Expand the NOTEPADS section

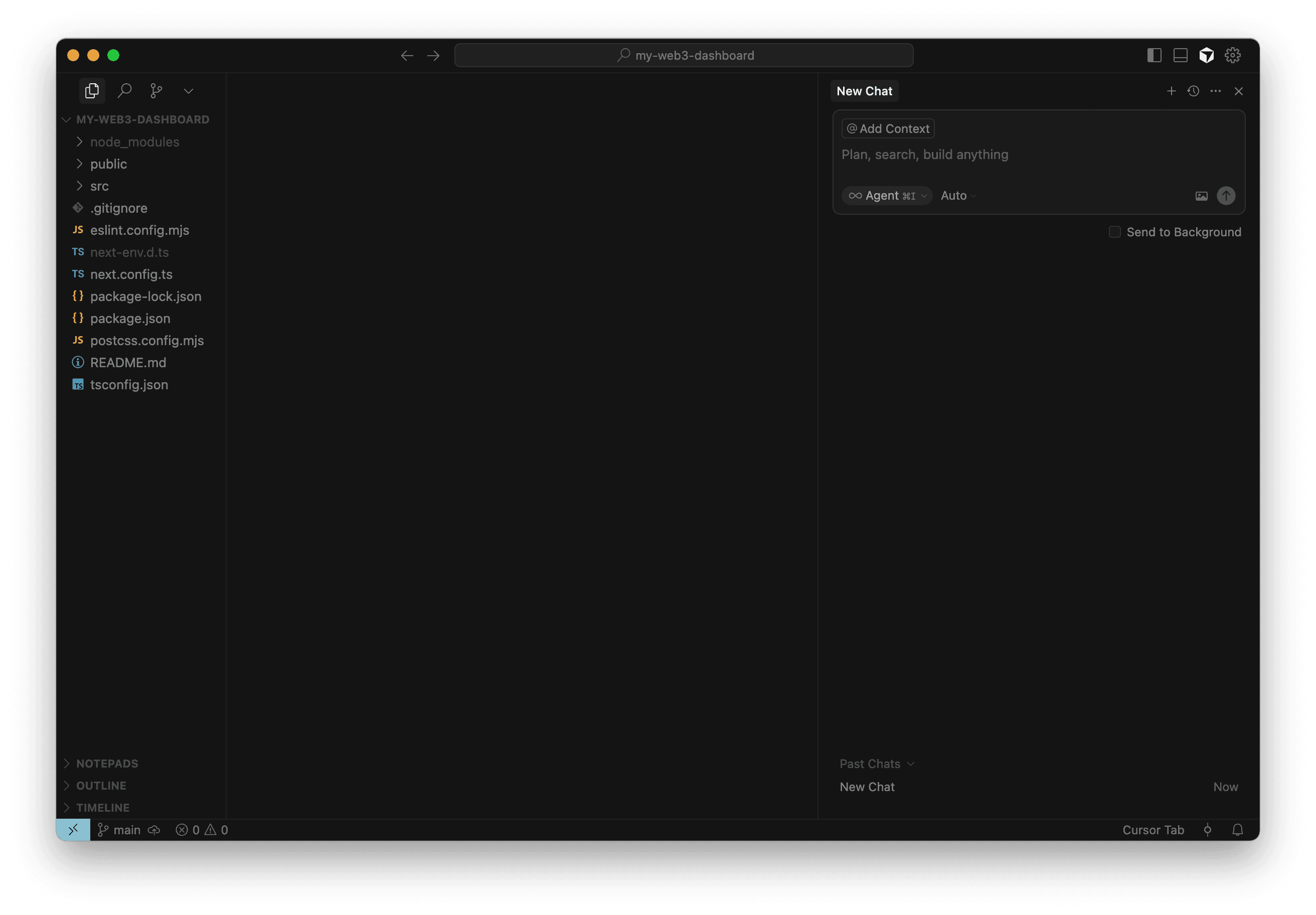[x=107, y=763]
